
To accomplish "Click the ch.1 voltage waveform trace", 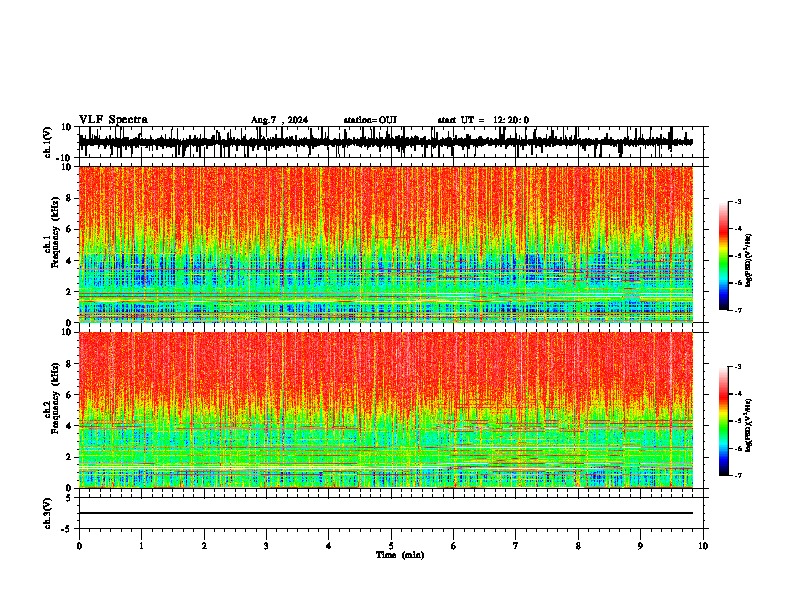I will point(385,142).
